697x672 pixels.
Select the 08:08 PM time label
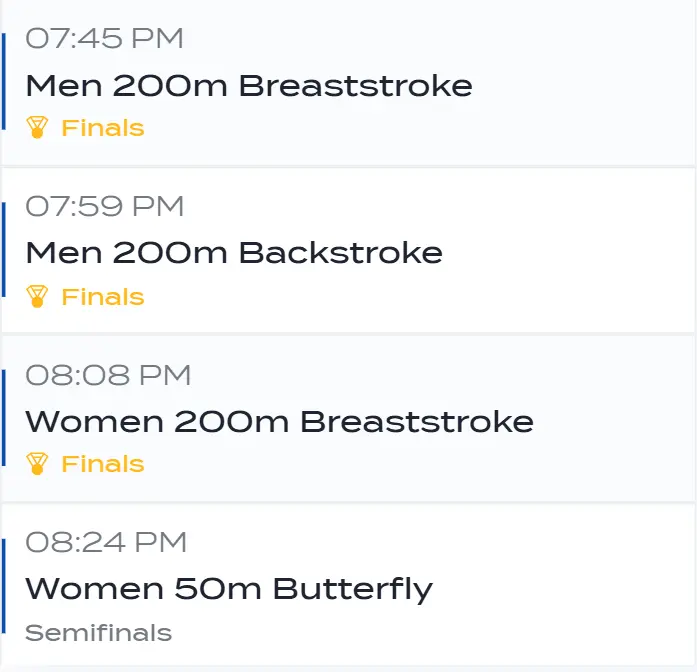point(107,376)
